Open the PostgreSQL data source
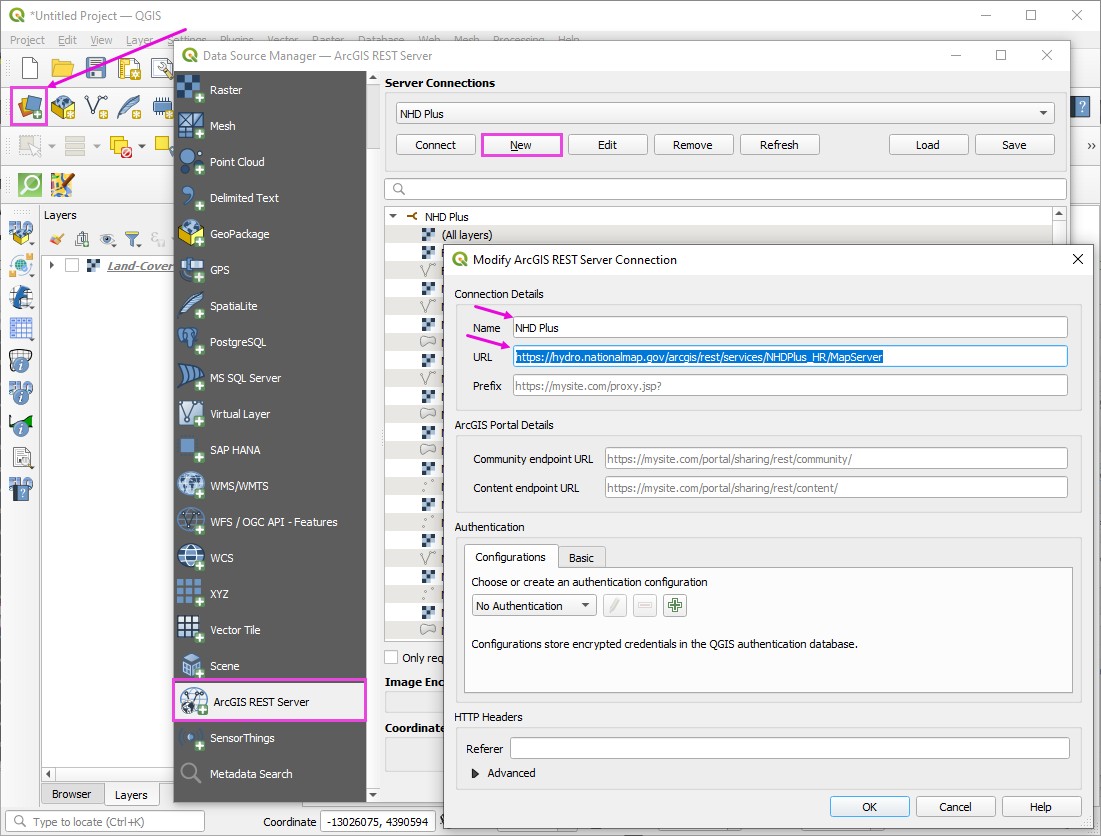Image resolution: width=1101 pixels, height=836 pixels. [x=191, y=342]
